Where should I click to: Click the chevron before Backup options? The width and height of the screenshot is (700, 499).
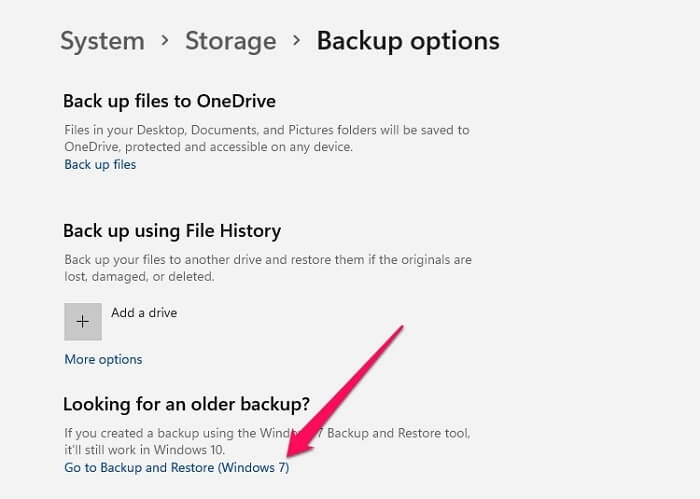(296, 41)
